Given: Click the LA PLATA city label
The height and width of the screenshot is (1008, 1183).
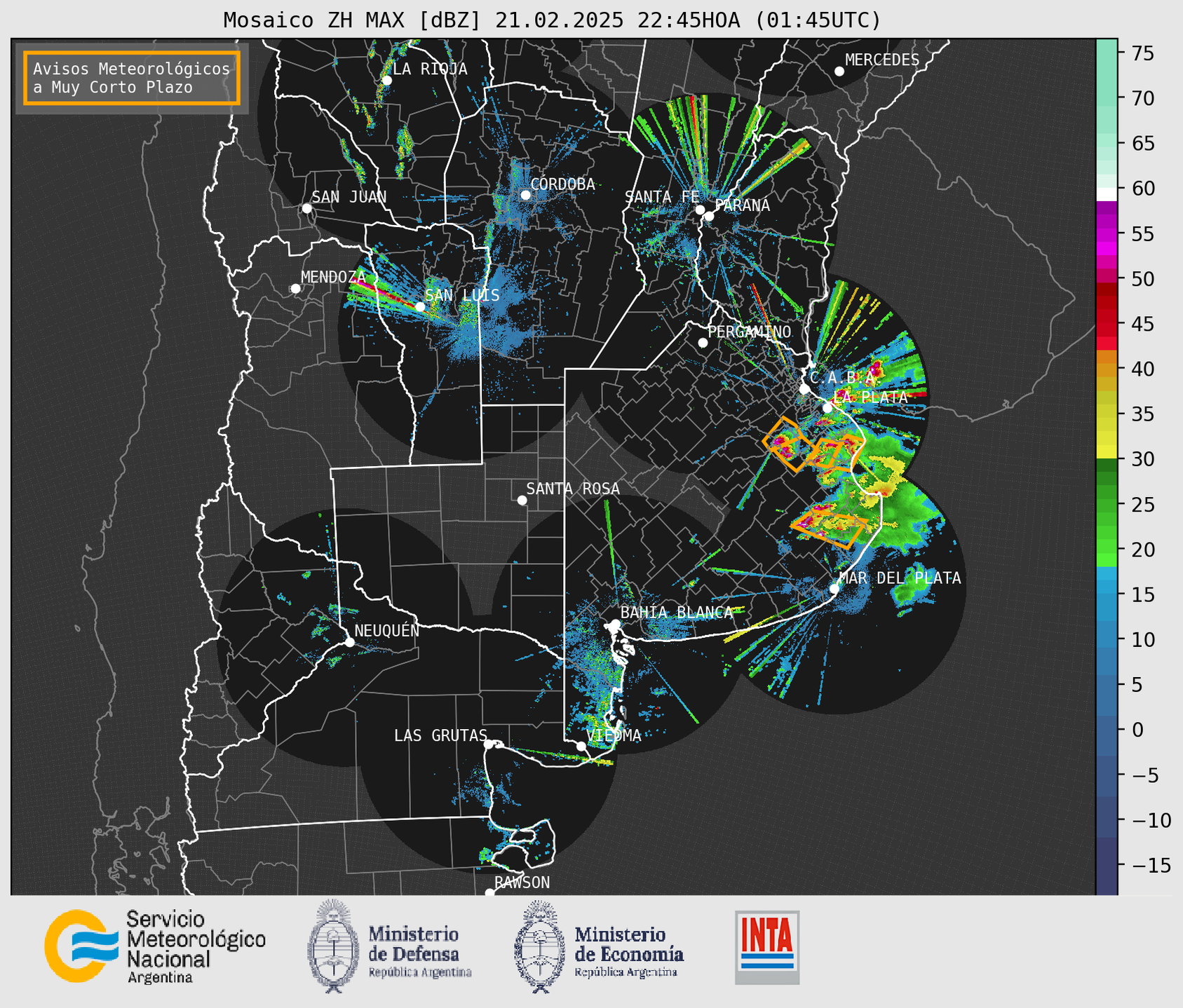Looking at the screenshot, I should pyautogui.click(x=870, y=397).
